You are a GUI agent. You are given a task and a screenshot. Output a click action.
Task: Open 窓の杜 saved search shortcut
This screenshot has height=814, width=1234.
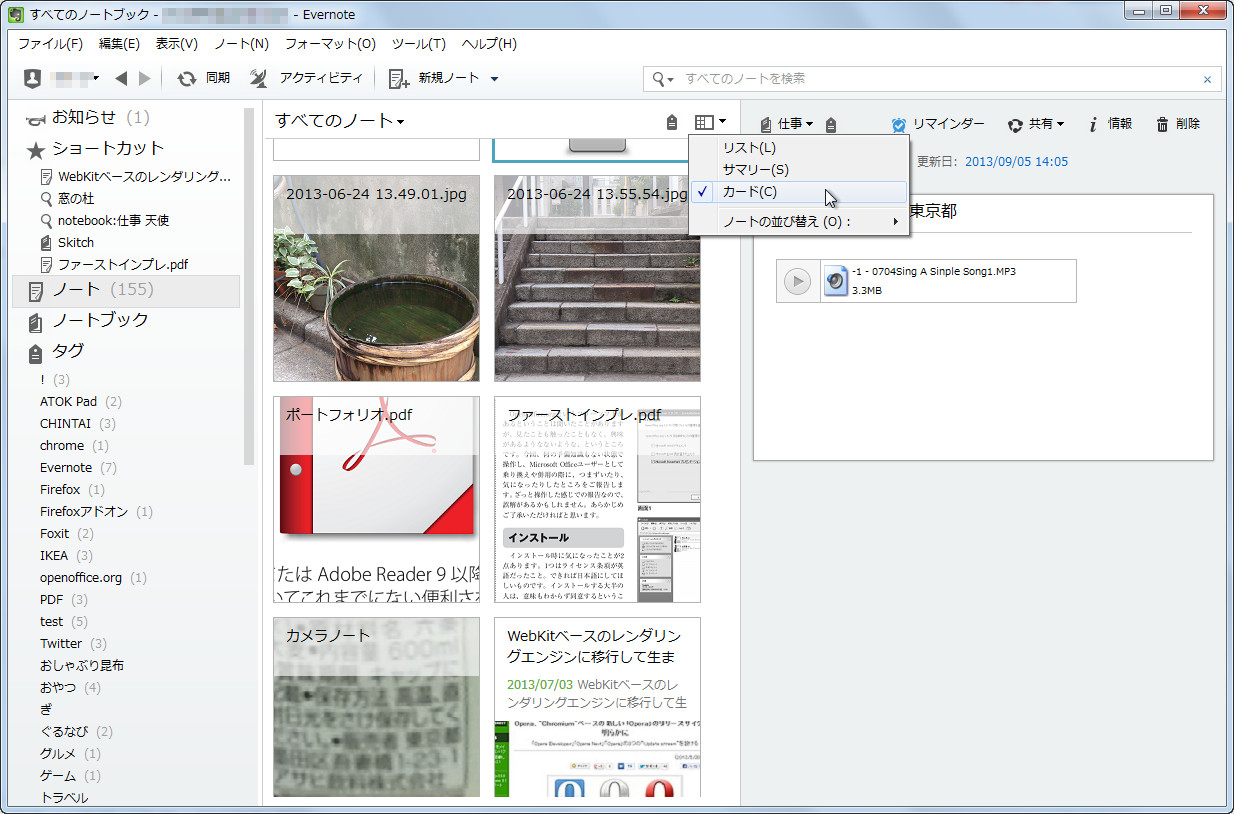tap(68, 198)
